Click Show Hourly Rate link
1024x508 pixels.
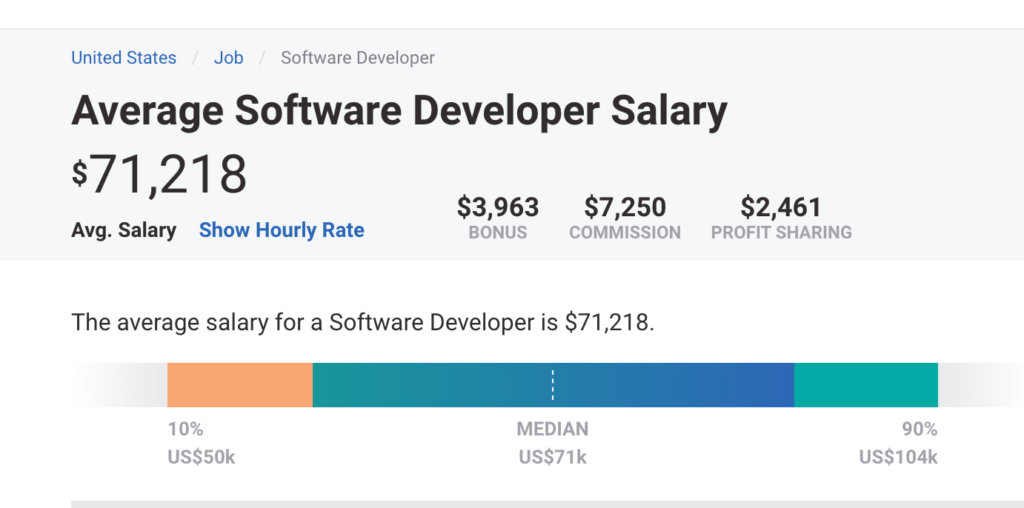(x=281, y=230)
